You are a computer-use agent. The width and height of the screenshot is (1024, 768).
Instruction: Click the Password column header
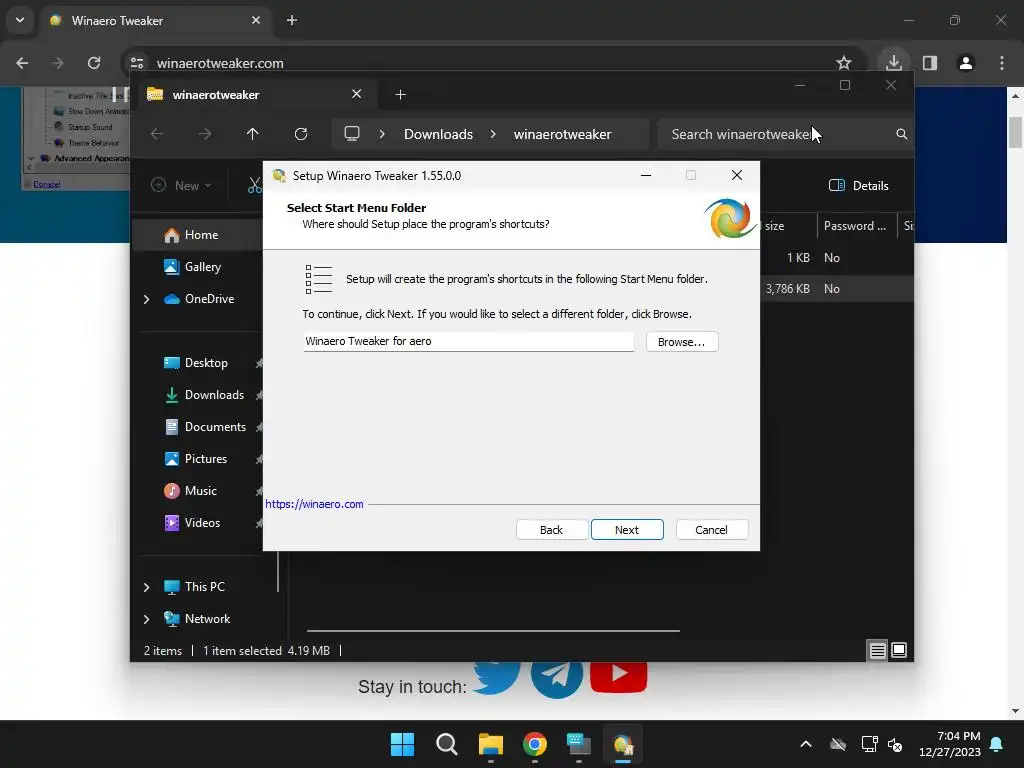(x=855, y=225)
